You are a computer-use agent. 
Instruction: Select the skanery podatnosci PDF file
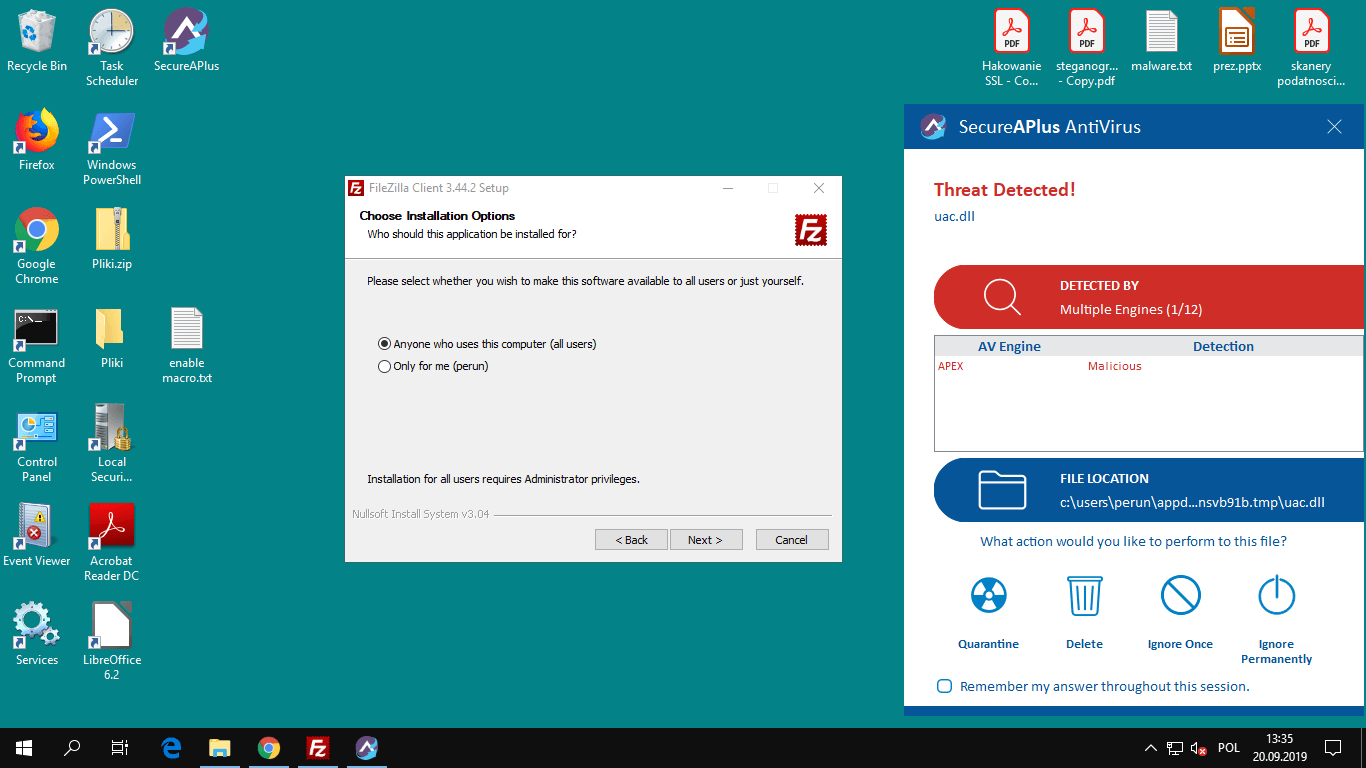click(x=1312, y=48)
